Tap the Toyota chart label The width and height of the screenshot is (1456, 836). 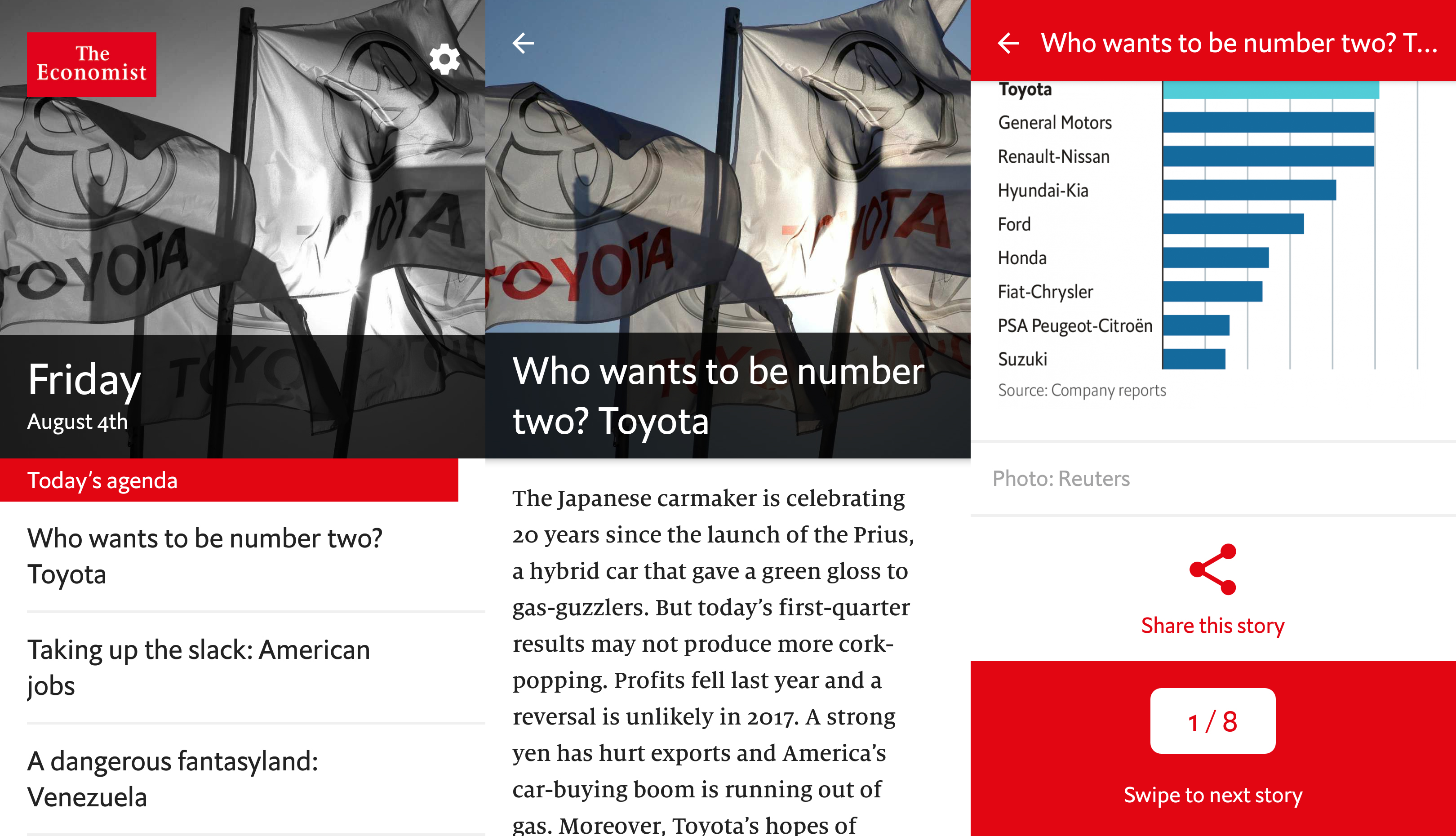(x=1025, y=89)
